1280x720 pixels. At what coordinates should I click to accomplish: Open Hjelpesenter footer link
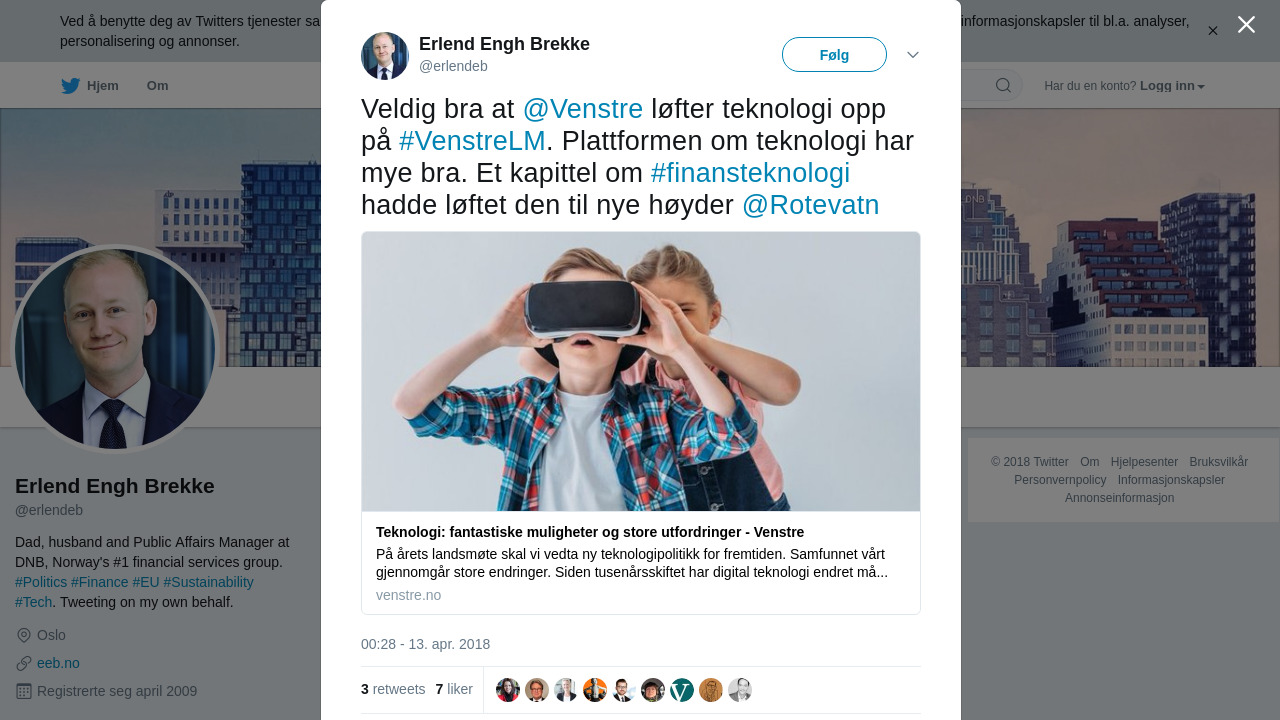coord(1144,462)
